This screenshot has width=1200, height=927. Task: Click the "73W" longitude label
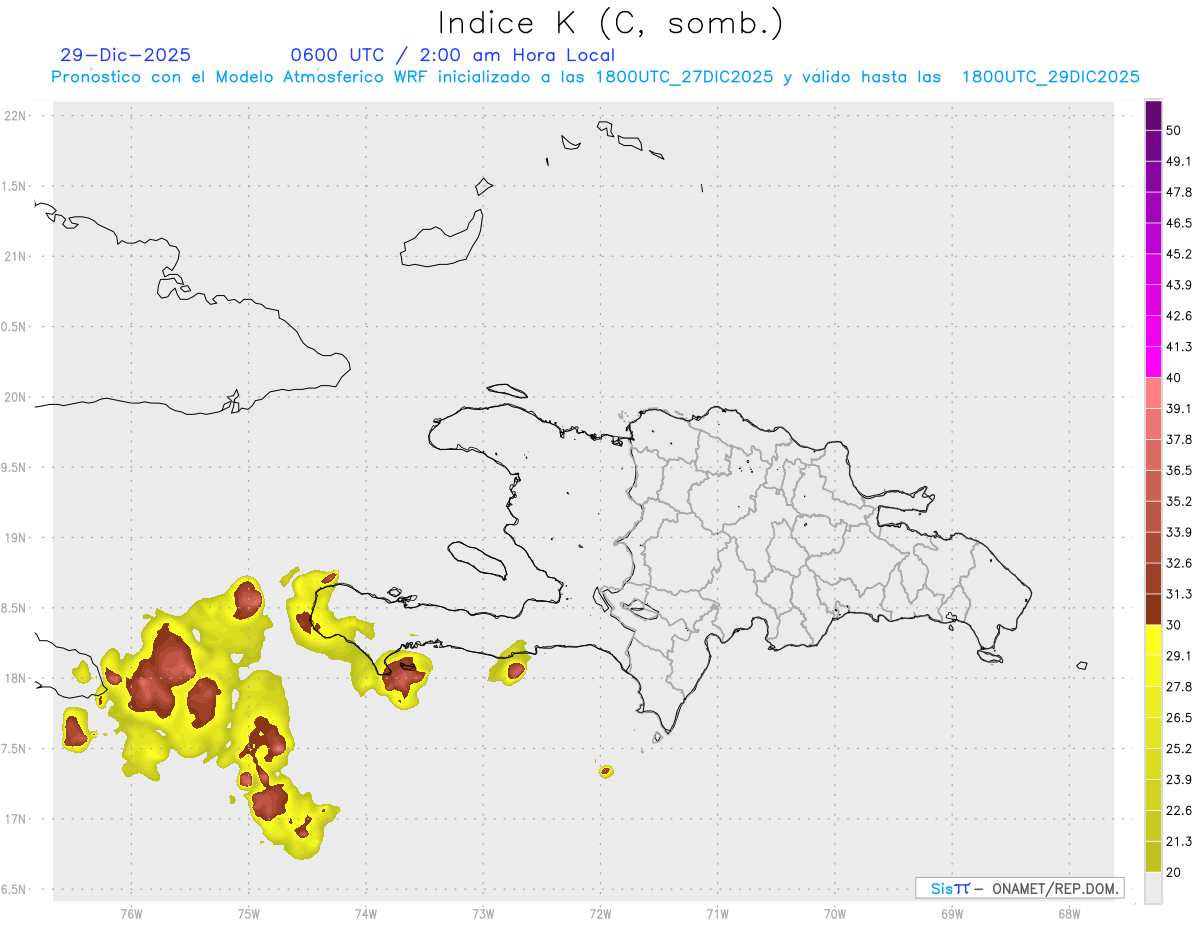click(483, 914)
